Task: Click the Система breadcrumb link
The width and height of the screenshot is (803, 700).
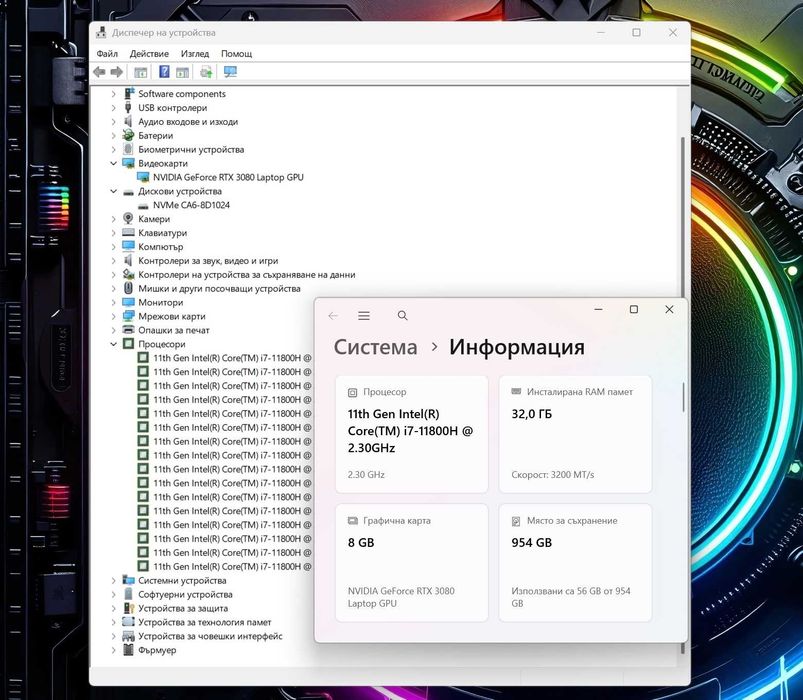Action: [375, 347]
